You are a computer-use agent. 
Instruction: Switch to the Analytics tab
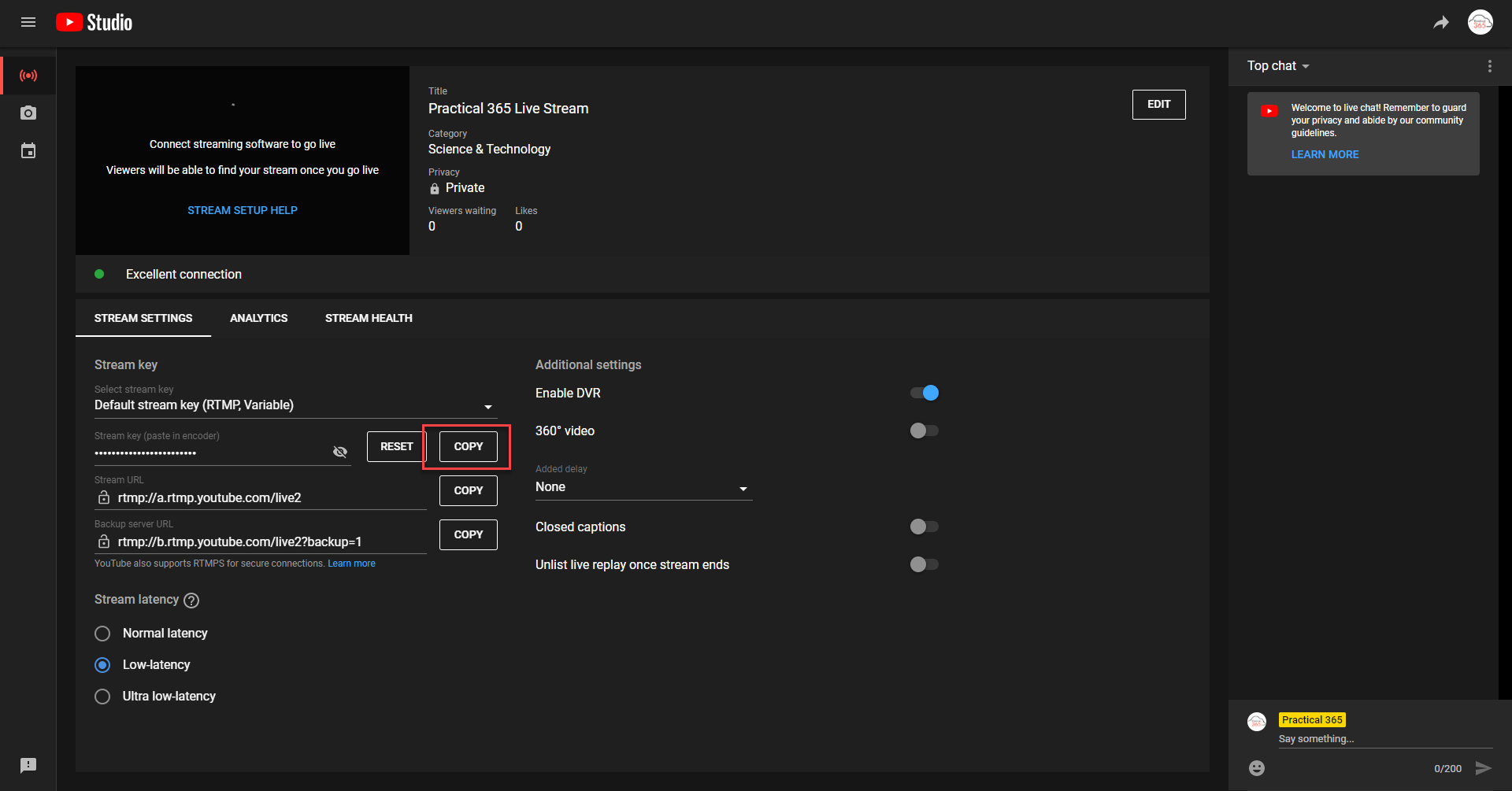click(x=258, y=318)
